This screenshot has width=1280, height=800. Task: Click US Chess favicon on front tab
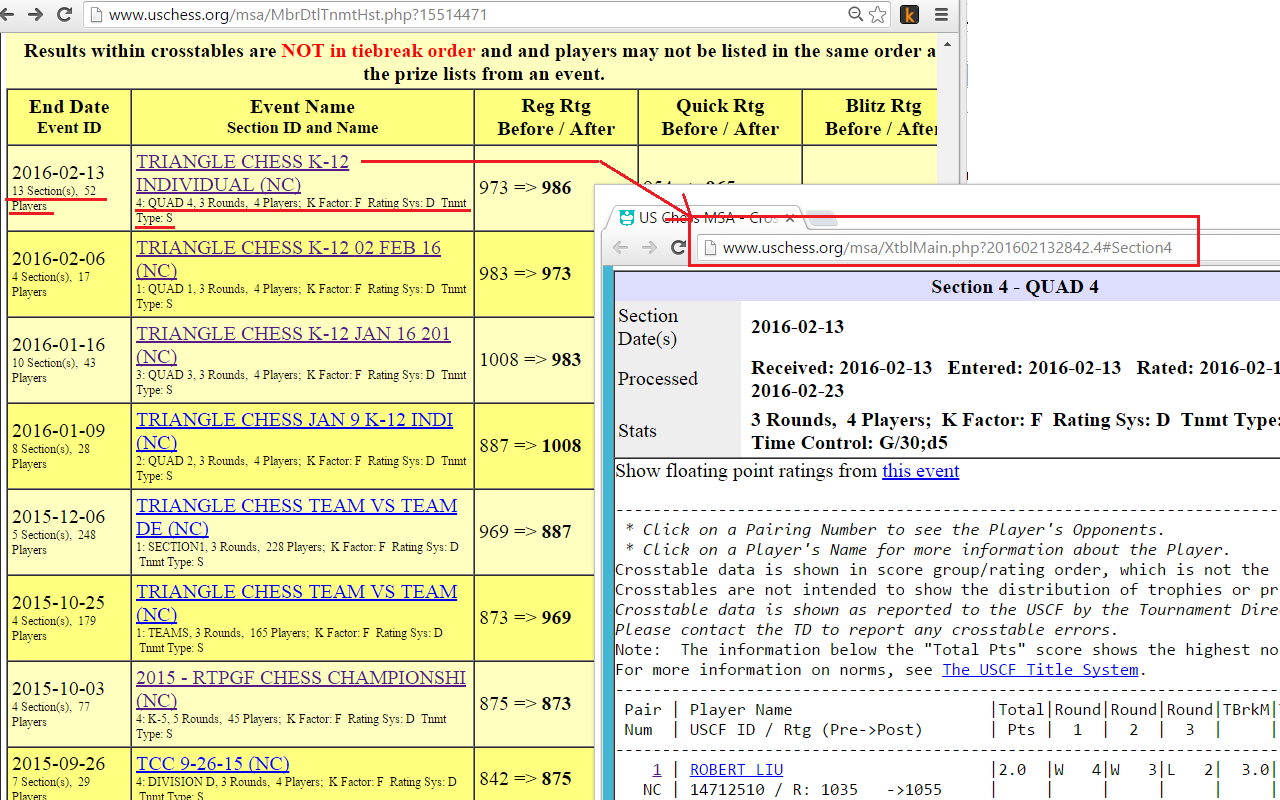tap(627, 218)
